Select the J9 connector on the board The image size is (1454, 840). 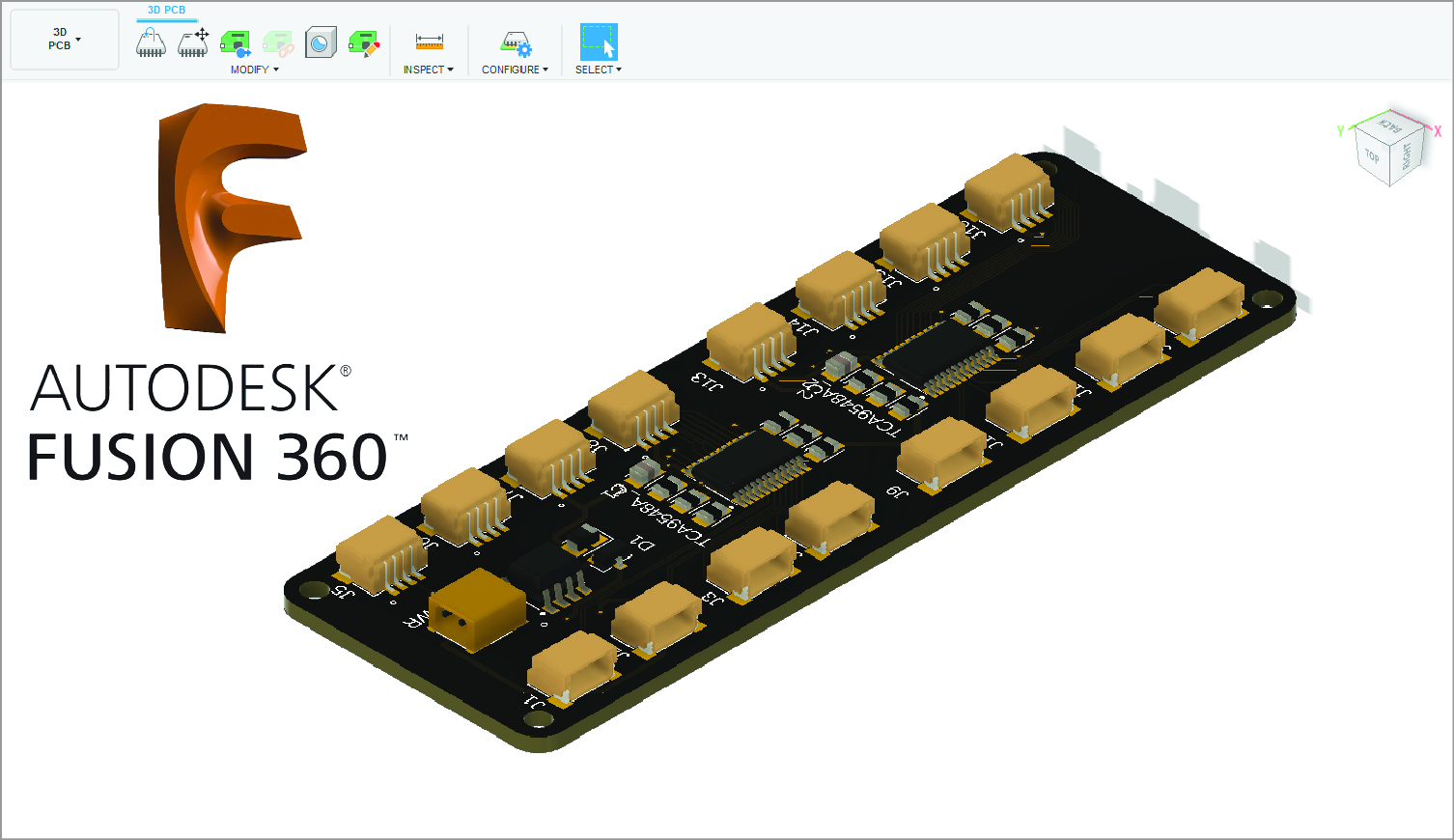pos(942,452)
